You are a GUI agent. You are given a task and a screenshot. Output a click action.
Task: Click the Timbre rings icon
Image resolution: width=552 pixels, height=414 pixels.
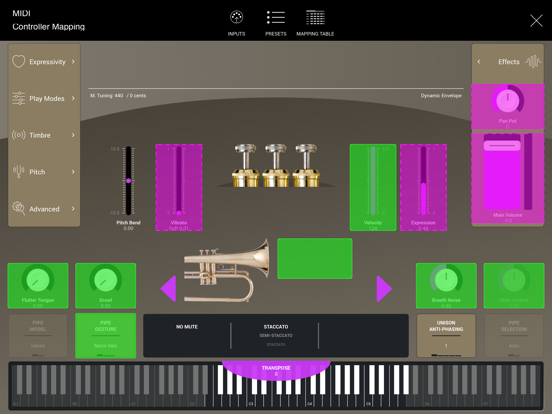19,135
